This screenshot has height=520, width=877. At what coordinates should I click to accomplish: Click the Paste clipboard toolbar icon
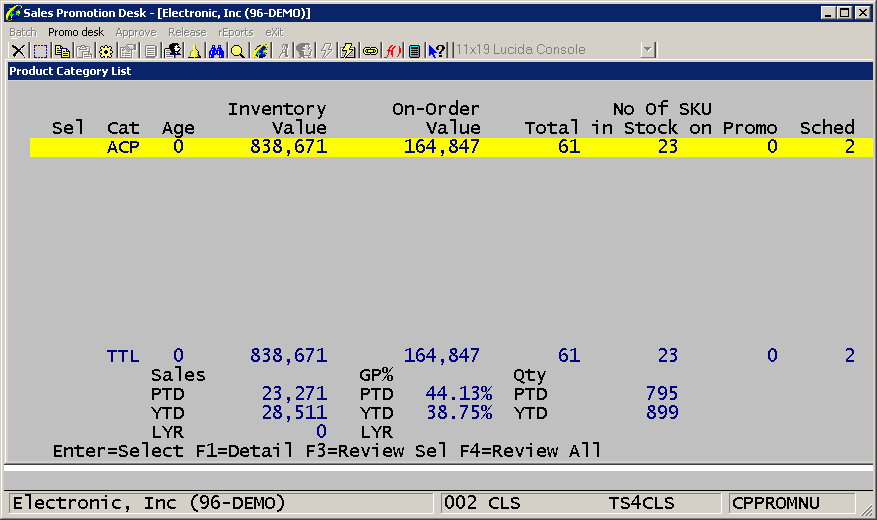point(84,51)
